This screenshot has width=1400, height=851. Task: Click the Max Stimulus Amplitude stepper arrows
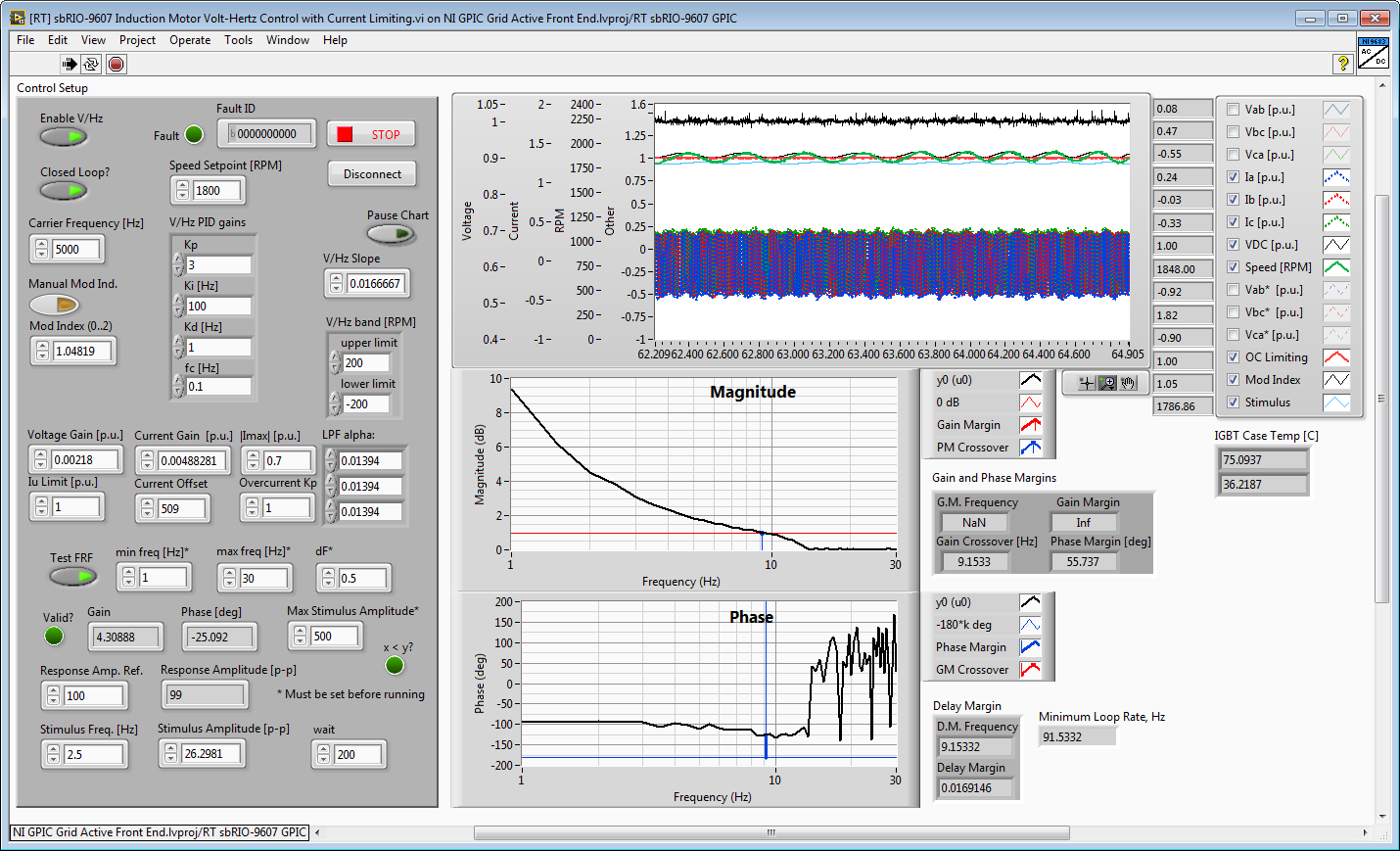click(301, 637)
